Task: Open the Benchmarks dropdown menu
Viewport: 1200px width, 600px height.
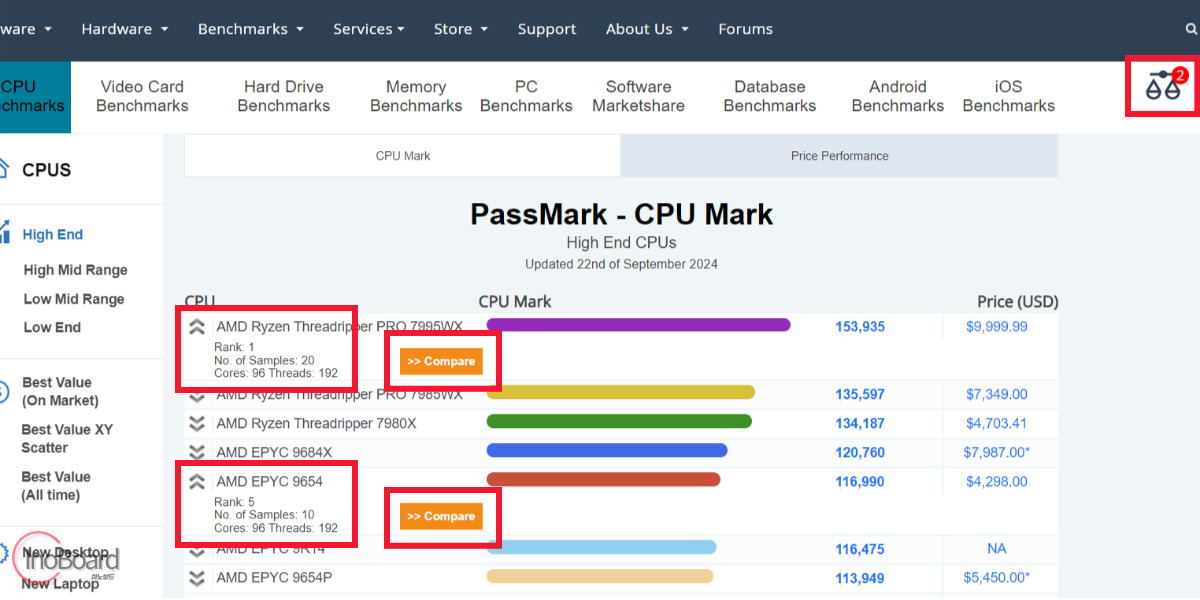Action: click(x=250, y=29)
